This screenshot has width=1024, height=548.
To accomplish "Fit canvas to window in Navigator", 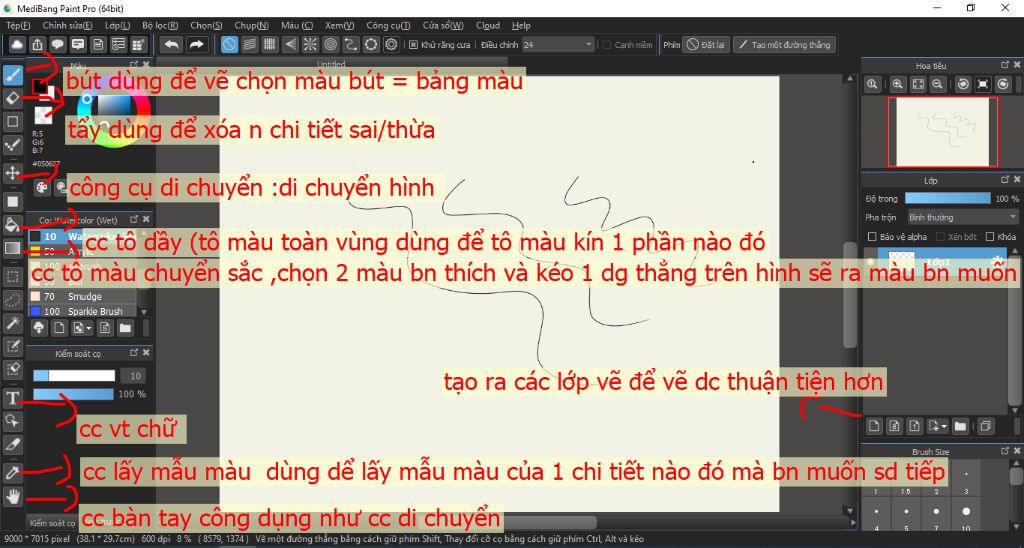I will (x=918, y=84).
